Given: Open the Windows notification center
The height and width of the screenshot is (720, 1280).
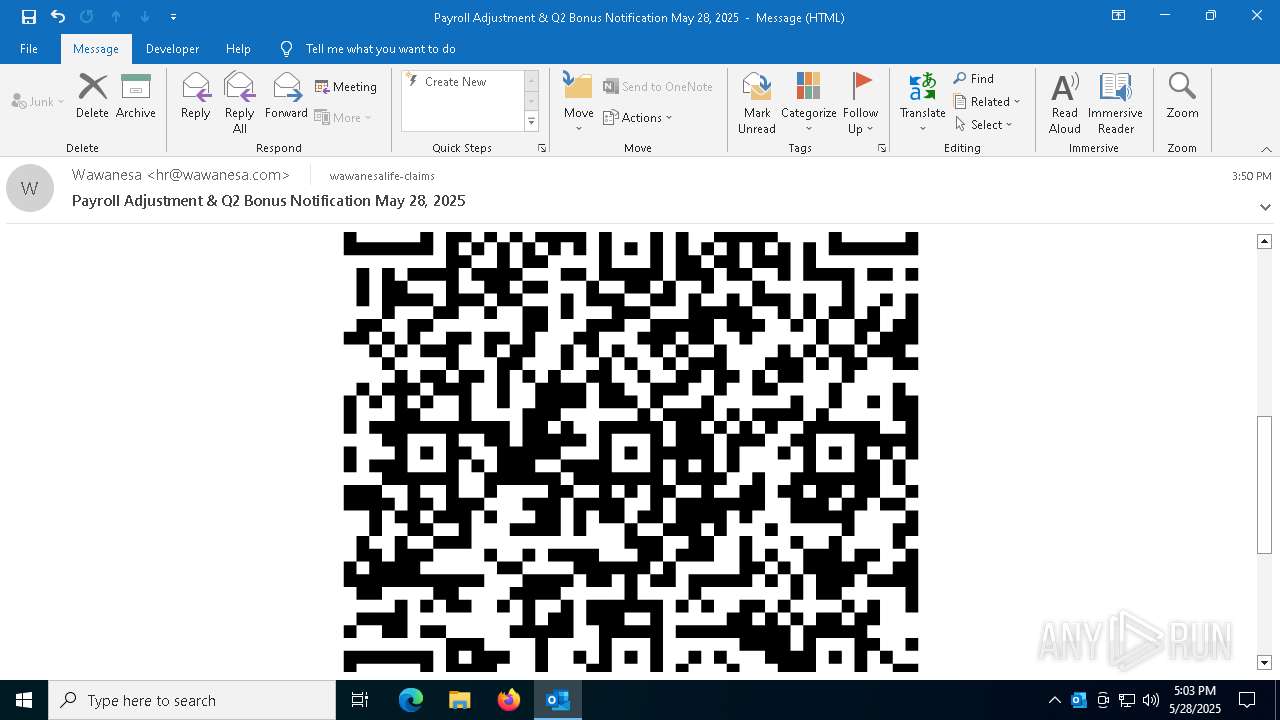Looking at the screenshot, I should click(1247, 700).
